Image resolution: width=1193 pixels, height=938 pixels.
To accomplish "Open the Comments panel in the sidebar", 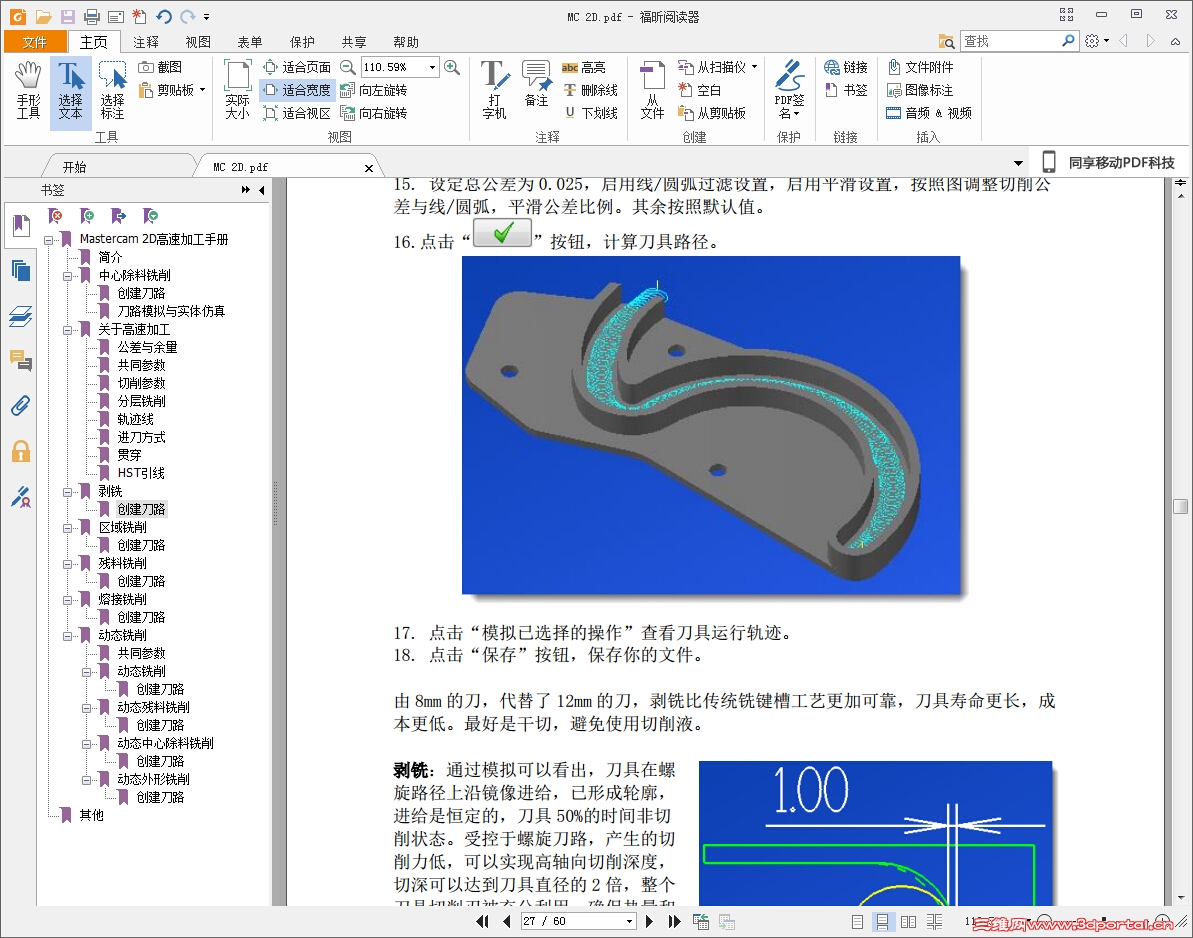I will (21, 360).
